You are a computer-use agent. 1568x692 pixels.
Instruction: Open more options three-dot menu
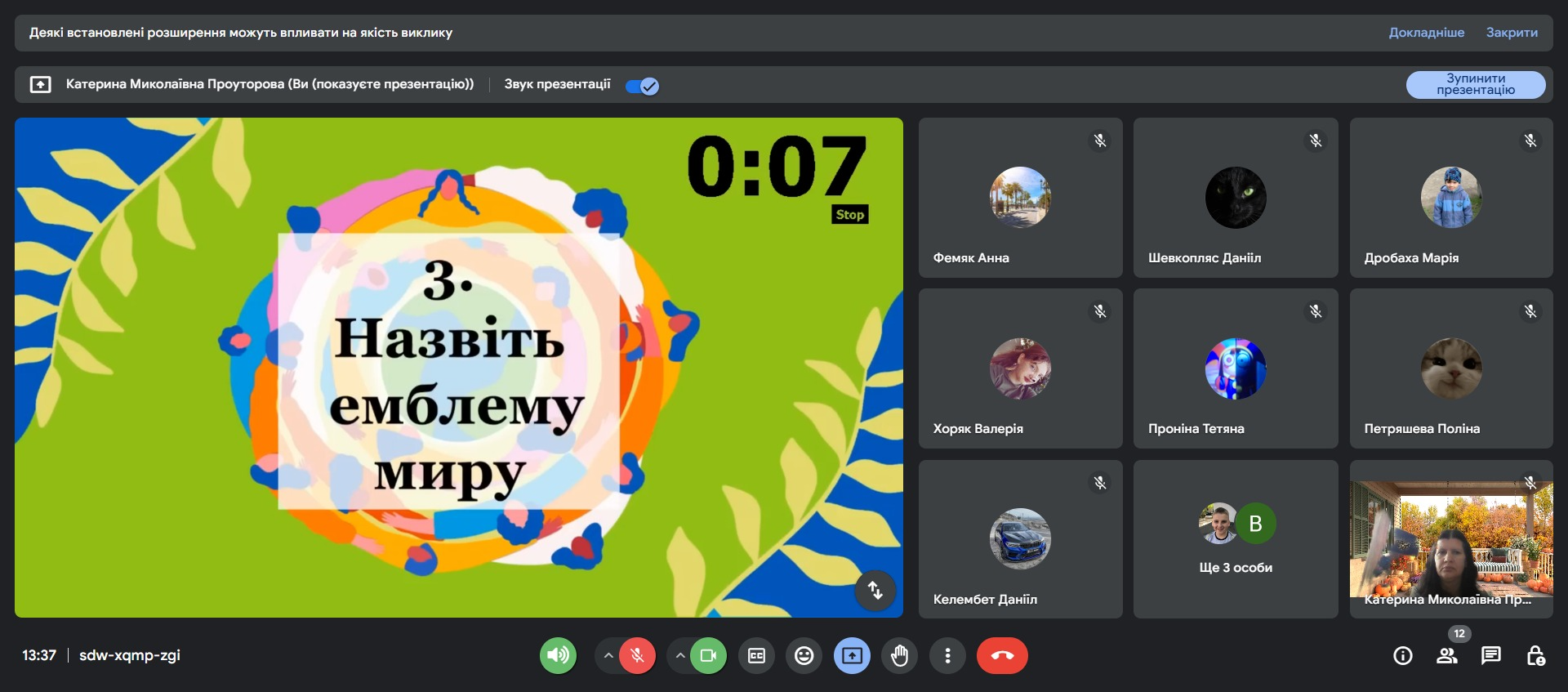[x=947, y=655]
